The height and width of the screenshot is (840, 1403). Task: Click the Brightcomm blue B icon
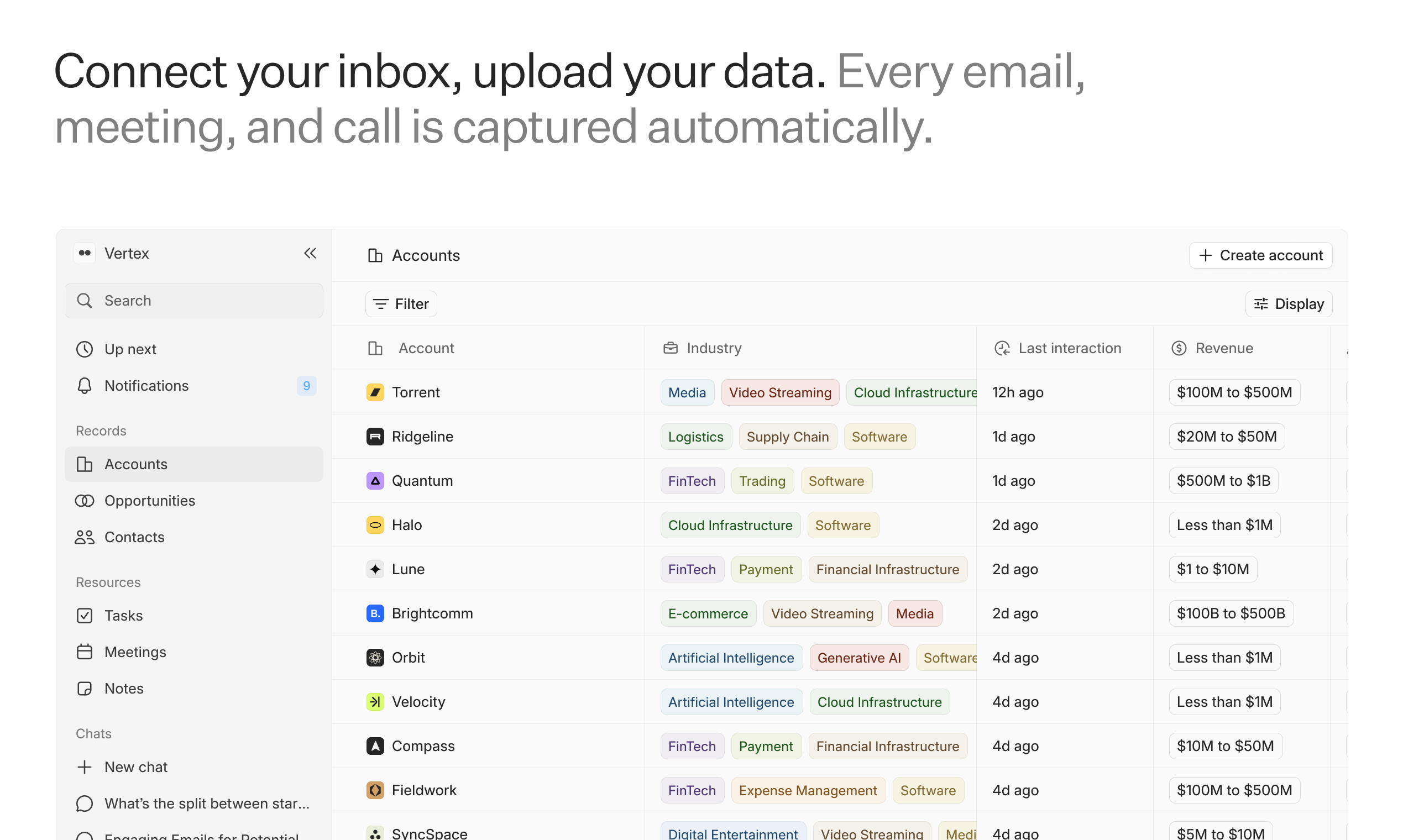pos(375,613)
